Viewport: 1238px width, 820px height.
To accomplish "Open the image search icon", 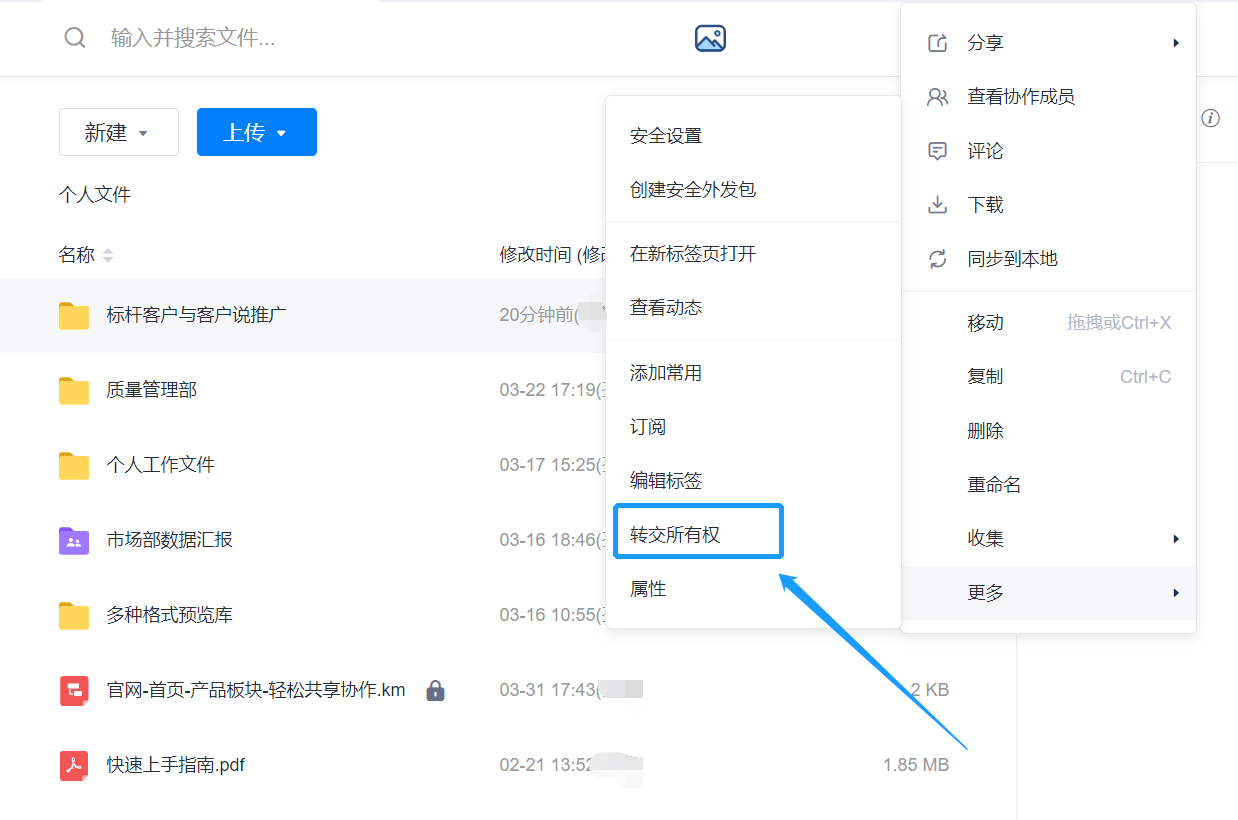I will tap(710, 38).
